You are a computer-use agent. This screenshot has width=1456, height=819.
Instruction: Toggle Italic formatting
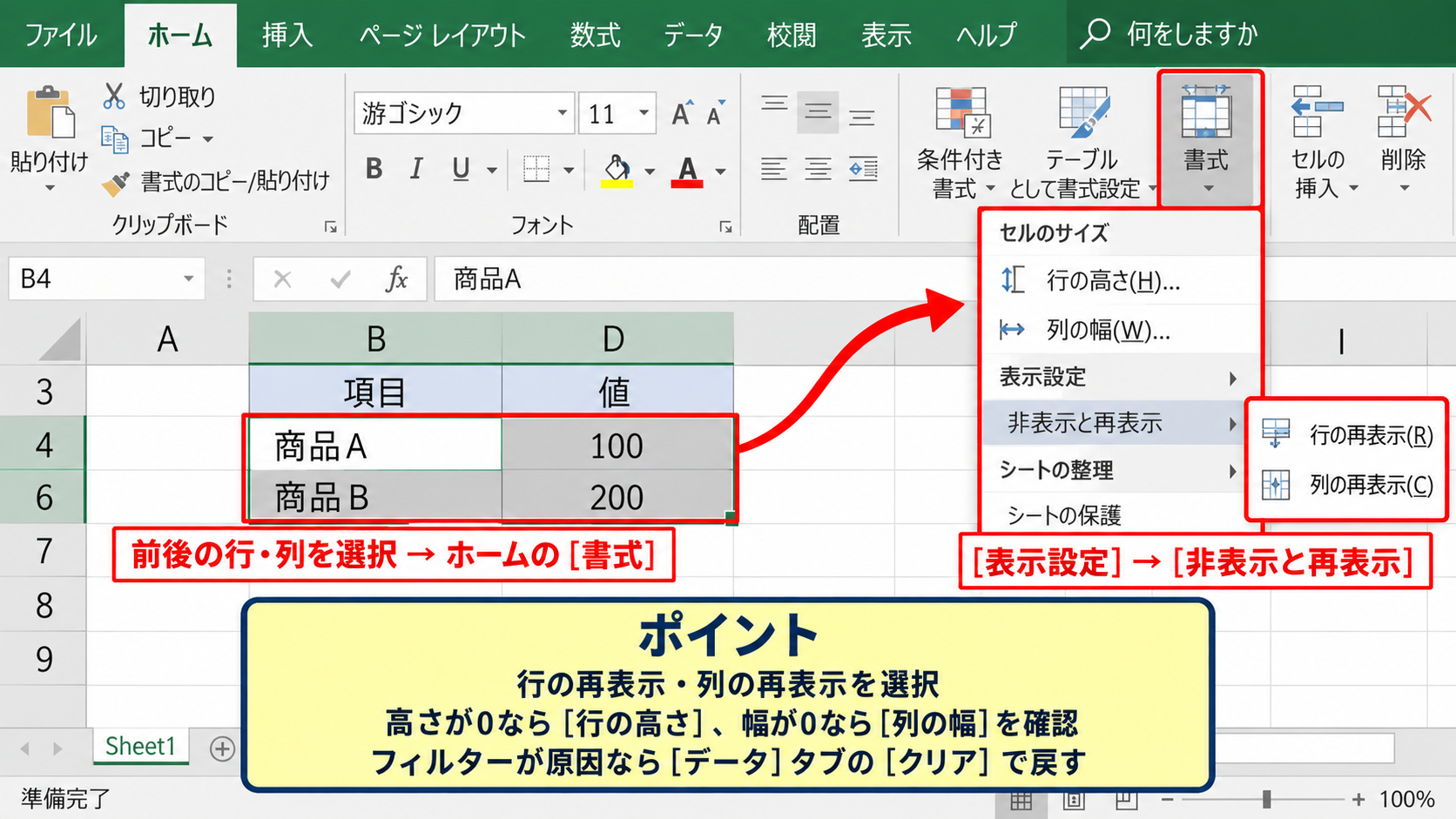(x=417, y=169)
